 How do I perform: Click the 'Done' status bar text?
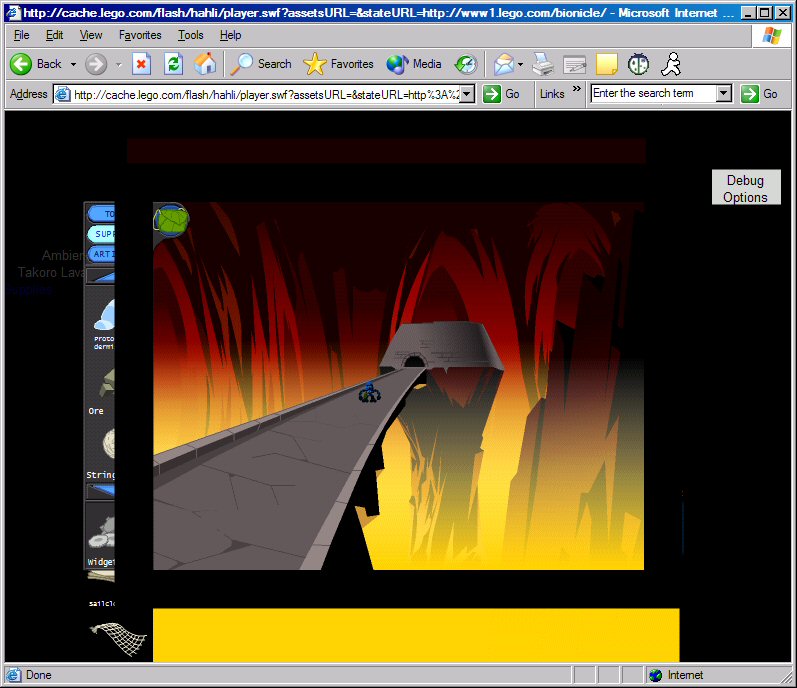(39, 675)
